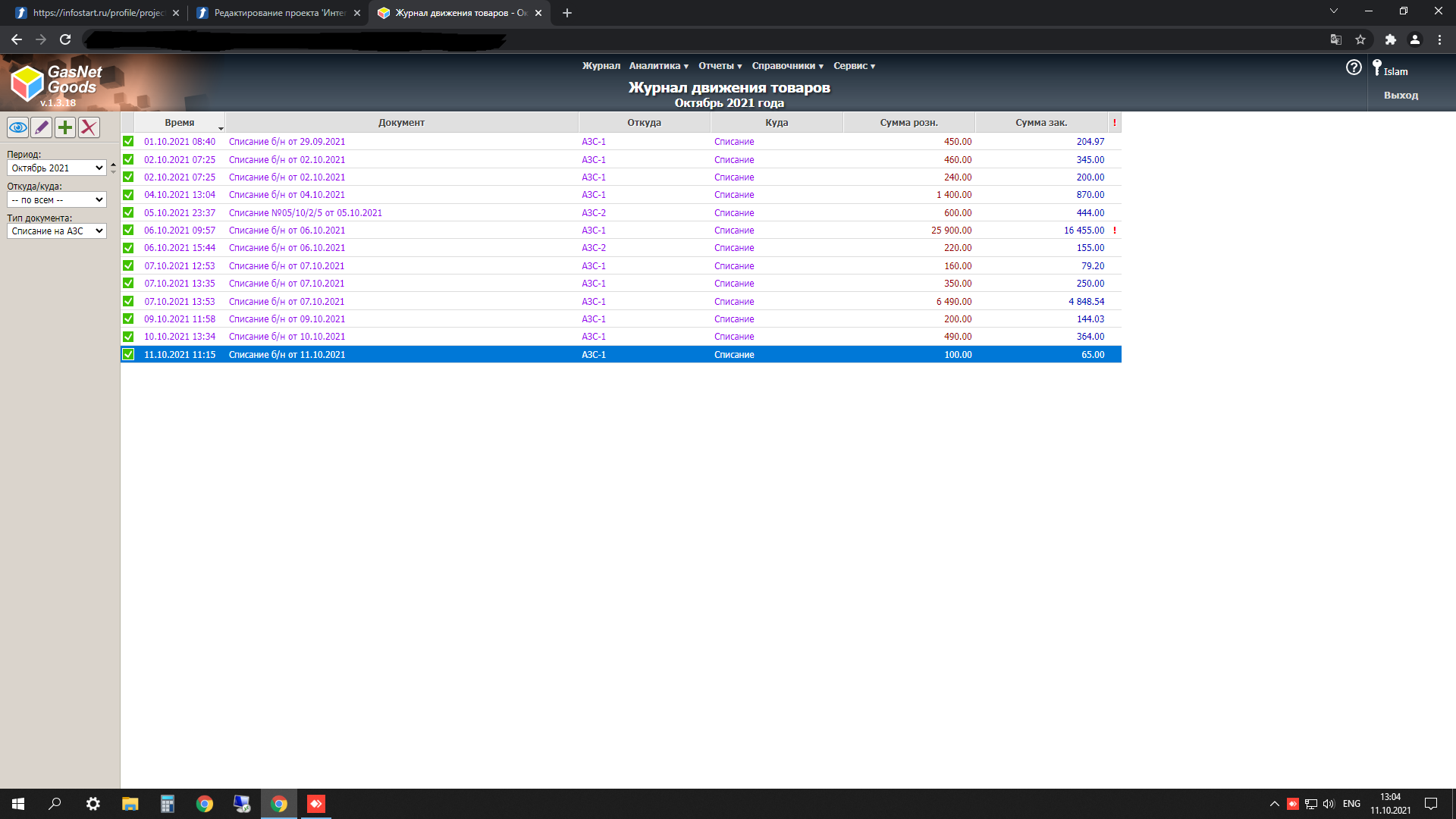Open the Откуда/куда dropdown

57,200
